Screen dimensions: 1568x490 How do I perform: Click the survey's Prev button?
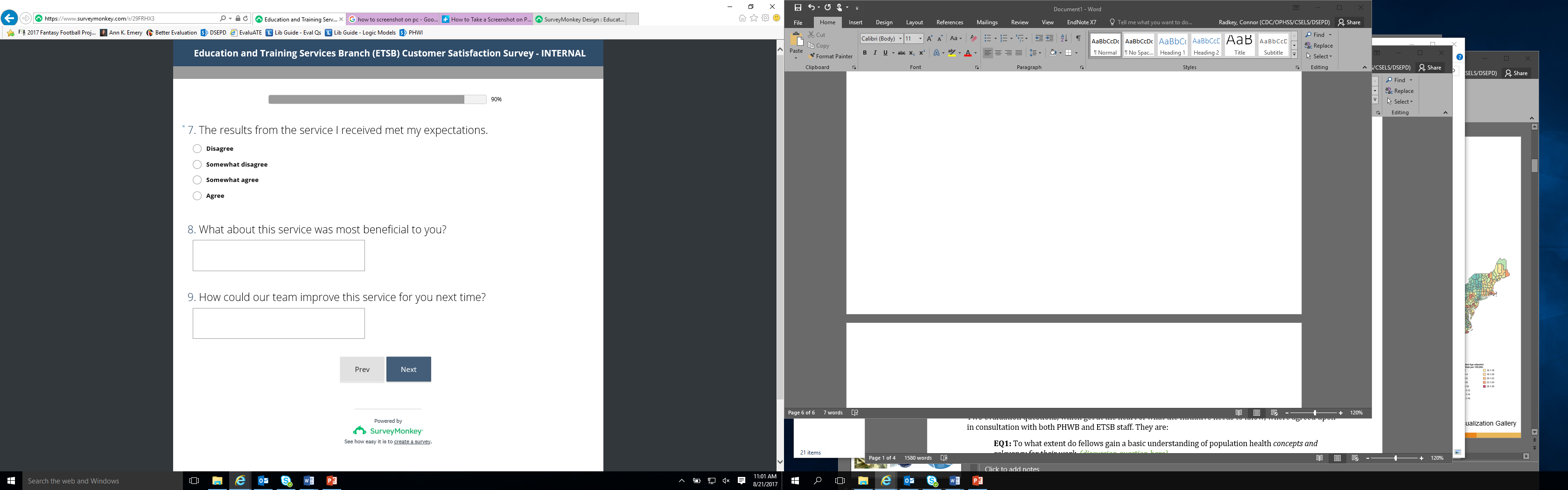click(362, 370)
